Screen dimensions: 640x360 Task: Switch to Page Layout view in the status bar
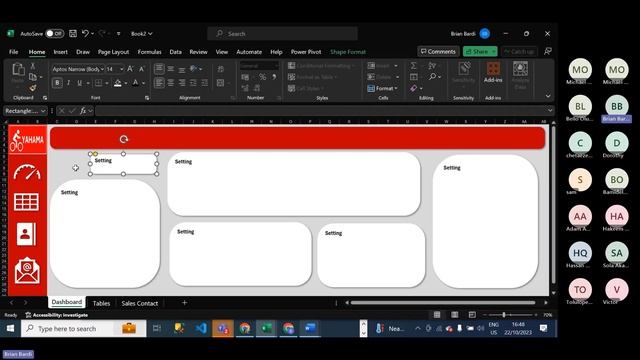(455, 315)
